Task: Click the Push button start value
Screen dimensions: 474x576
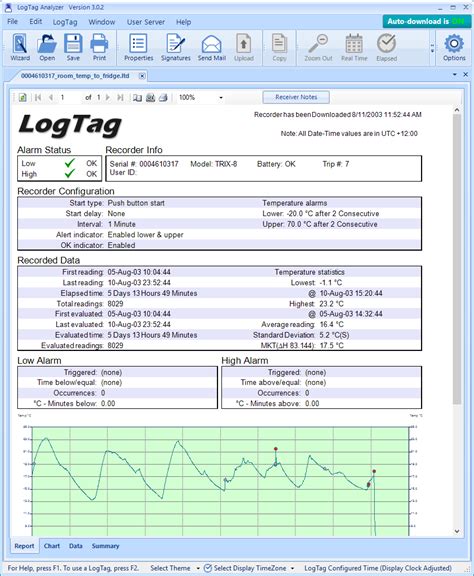Action: pyautogui.click(x=136, y=203)
